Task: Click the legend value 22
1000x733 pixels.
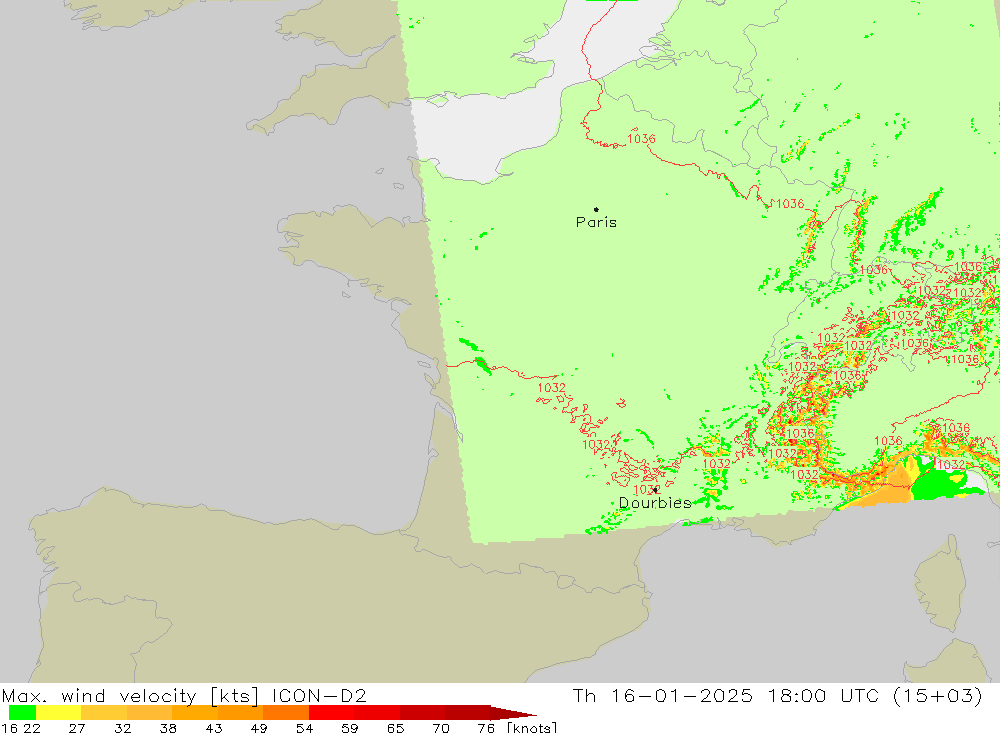Action: (31, 728)
